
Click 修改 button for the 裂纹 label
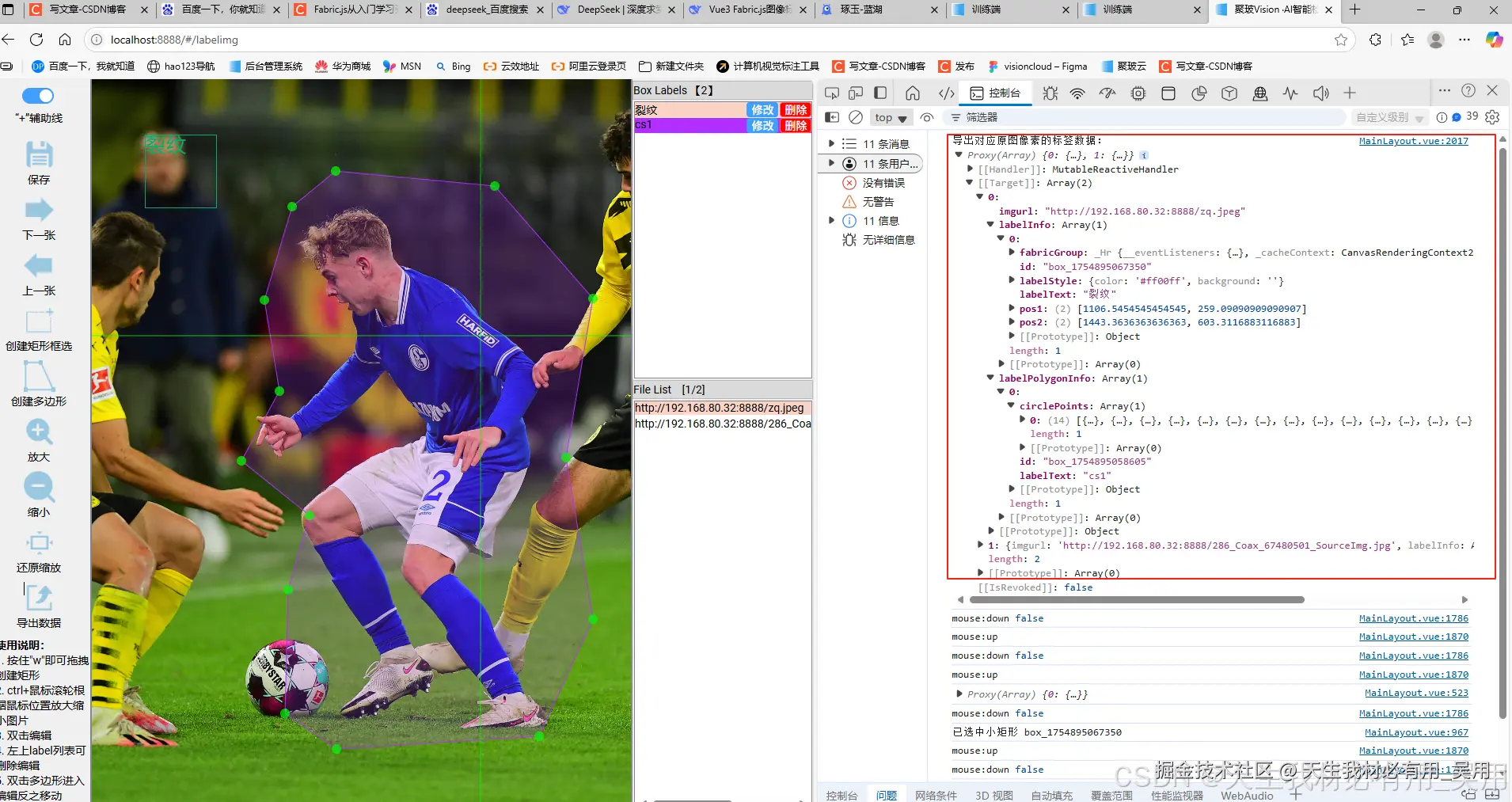coord(762,110)
